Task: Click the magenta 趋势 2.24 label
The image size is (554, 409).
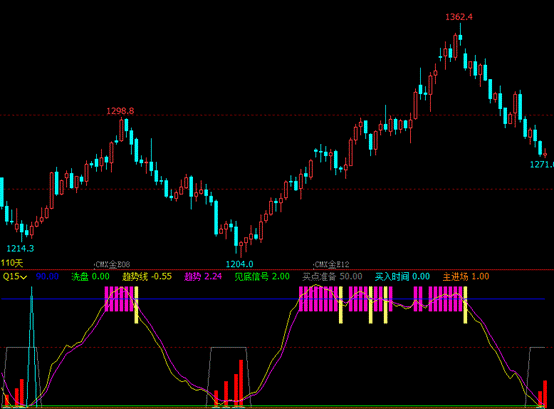Action: (203, 277)
